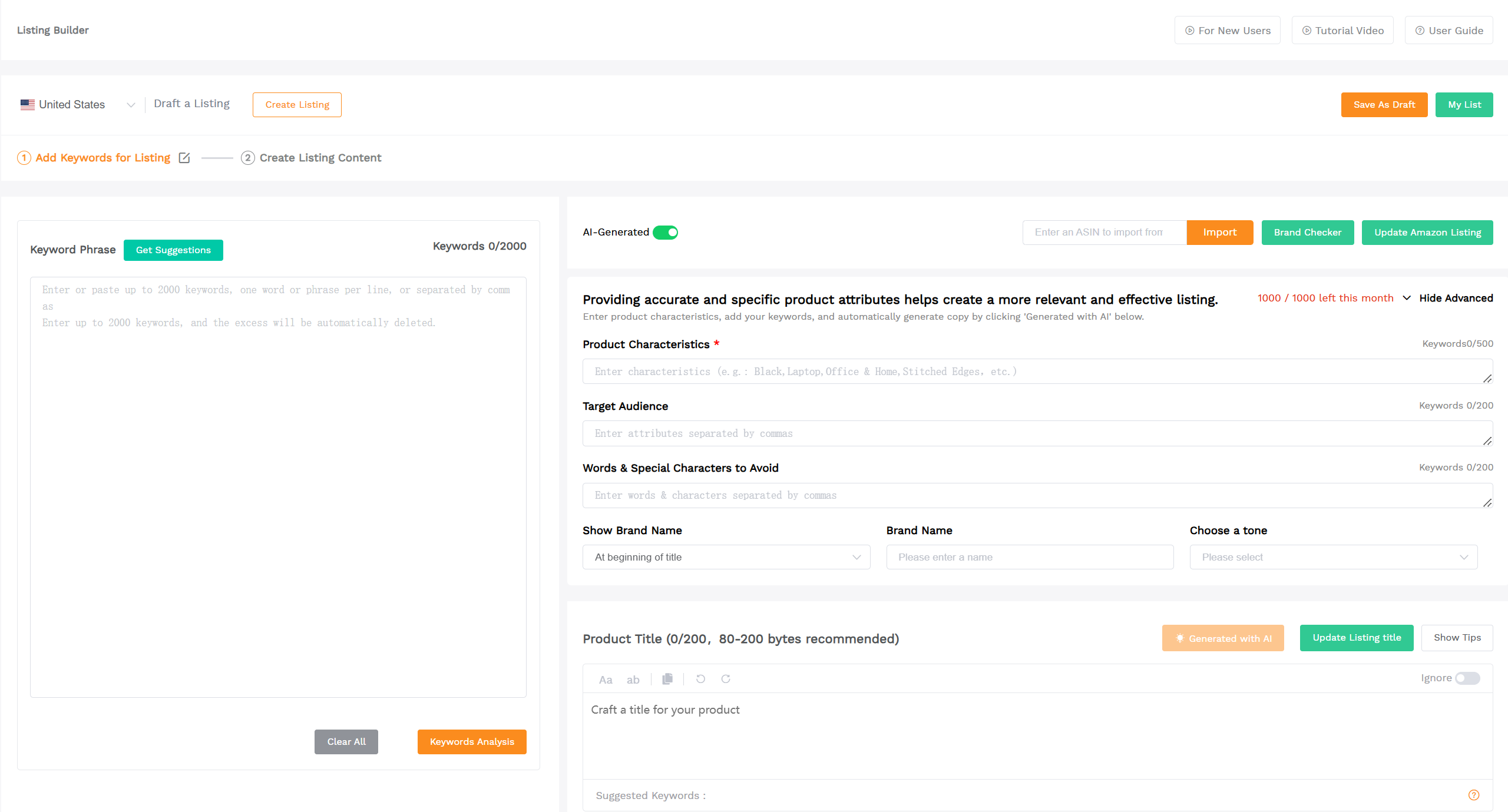Open the User Guide
This screenshot has width=1508, height=812.
point(1449,30)
